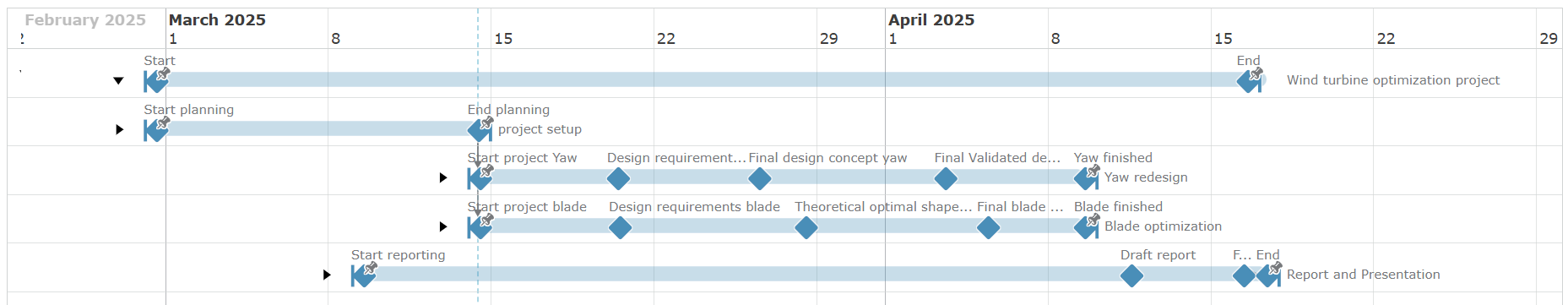The width and height of the screenshot is (1568, 305).
Task: Expand the project setup row arrow
Action: coord(120,129)
